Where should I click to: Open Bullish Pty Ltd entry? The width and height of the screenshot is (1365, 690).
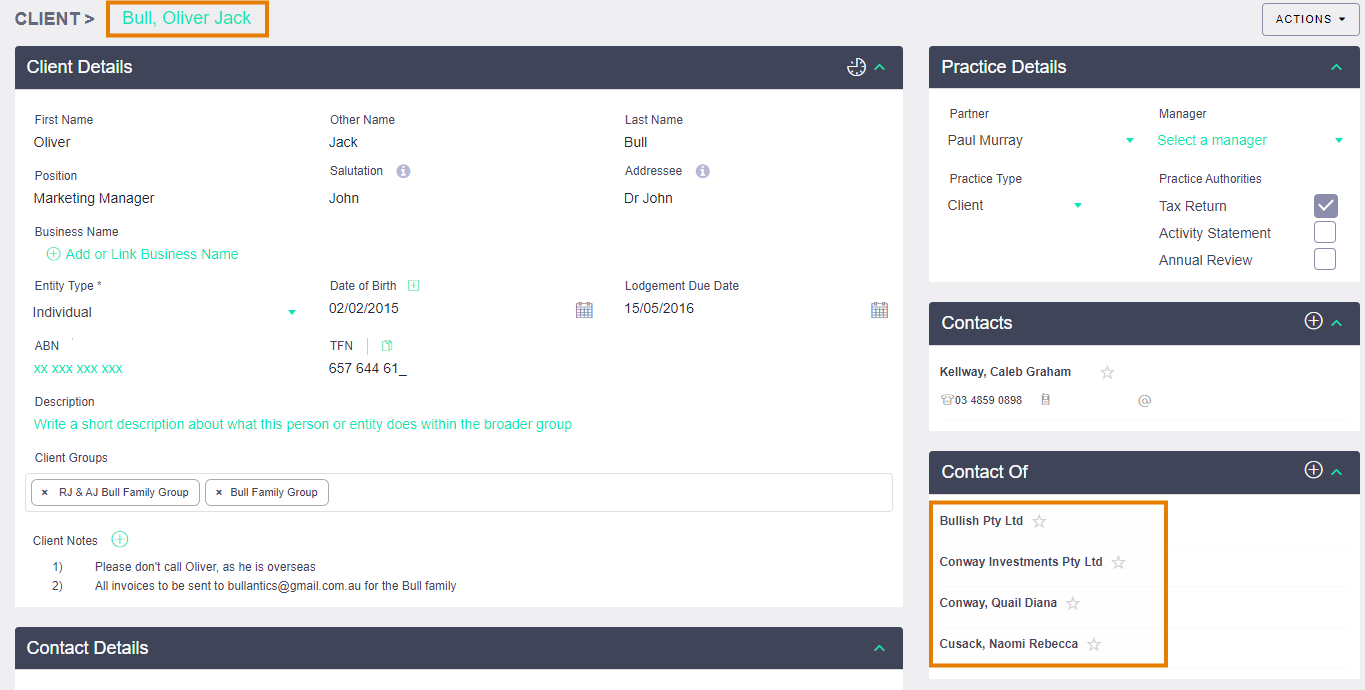[981, 521]
